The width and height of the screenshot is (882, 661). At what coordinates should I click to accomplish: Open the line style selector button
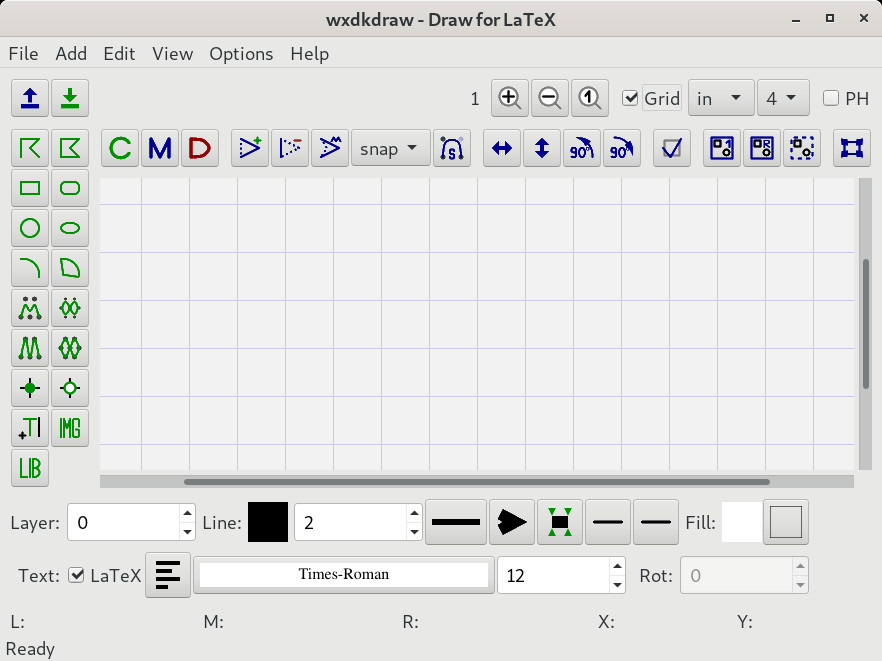(x=456, y=522)
